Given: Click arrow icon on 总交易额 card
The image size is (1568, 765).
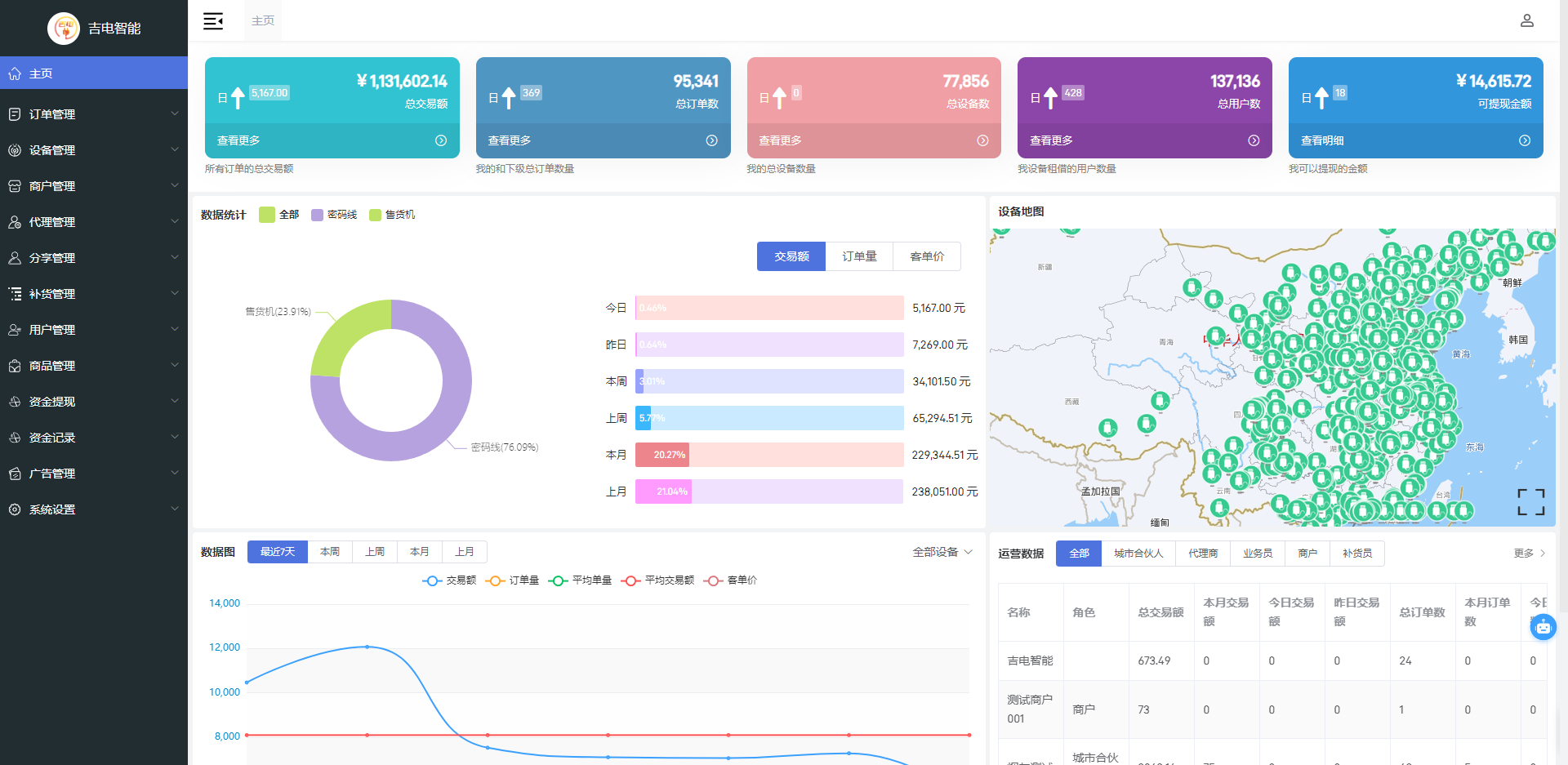Looking at the screenshot, I should point(441,140).
